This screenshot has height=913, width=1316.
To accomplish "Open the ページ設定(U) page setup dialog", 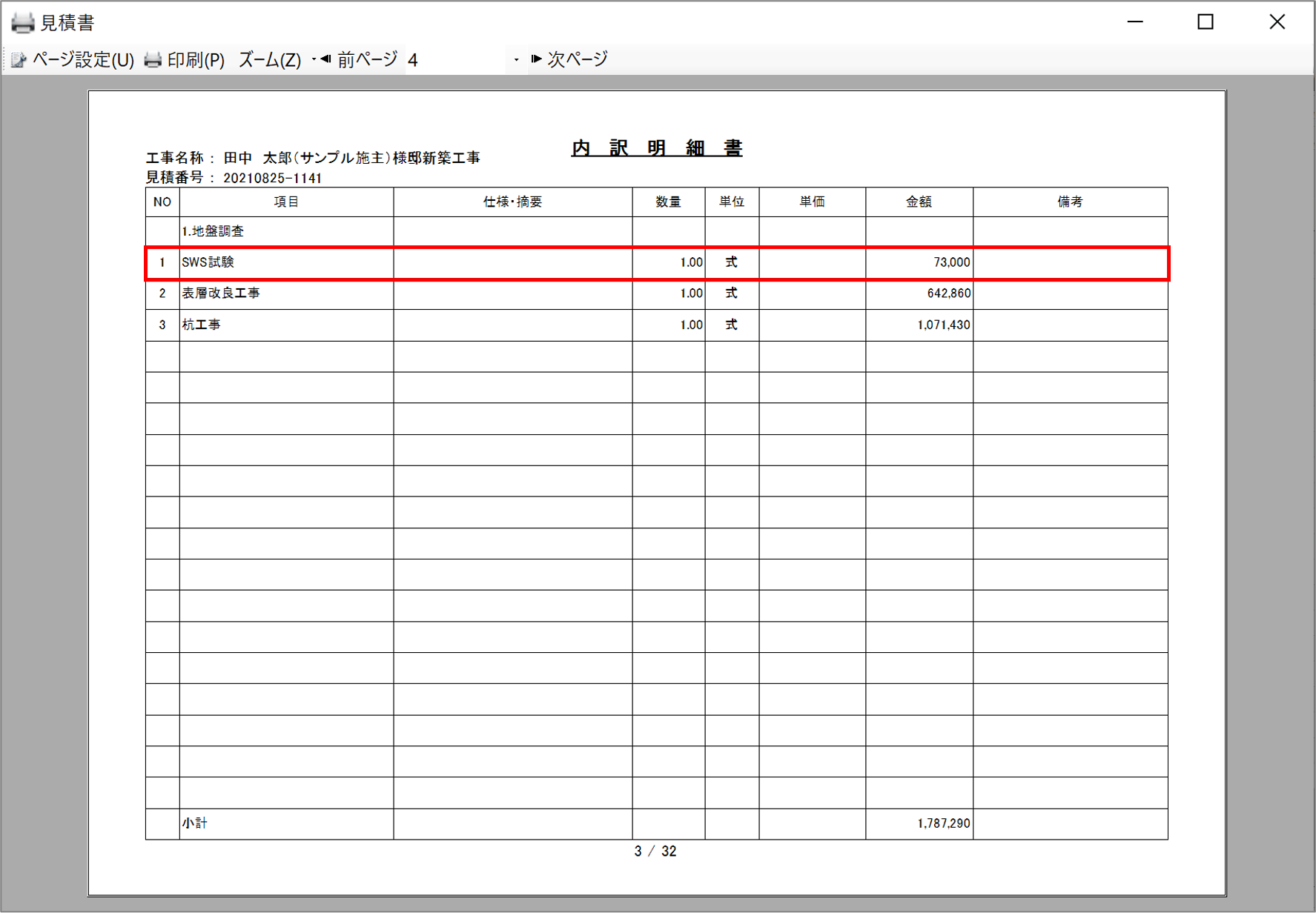I will pyautogui.click(x=73, y=59).
